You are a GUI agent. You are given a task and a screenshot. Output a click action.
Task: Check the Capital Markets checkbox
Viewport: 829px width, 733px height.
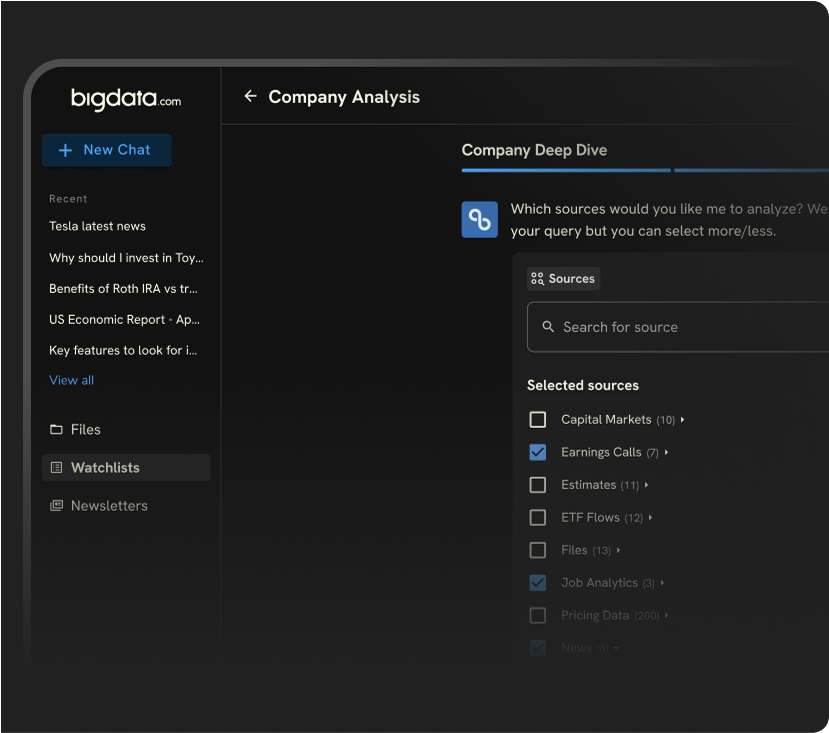[538, 419]
